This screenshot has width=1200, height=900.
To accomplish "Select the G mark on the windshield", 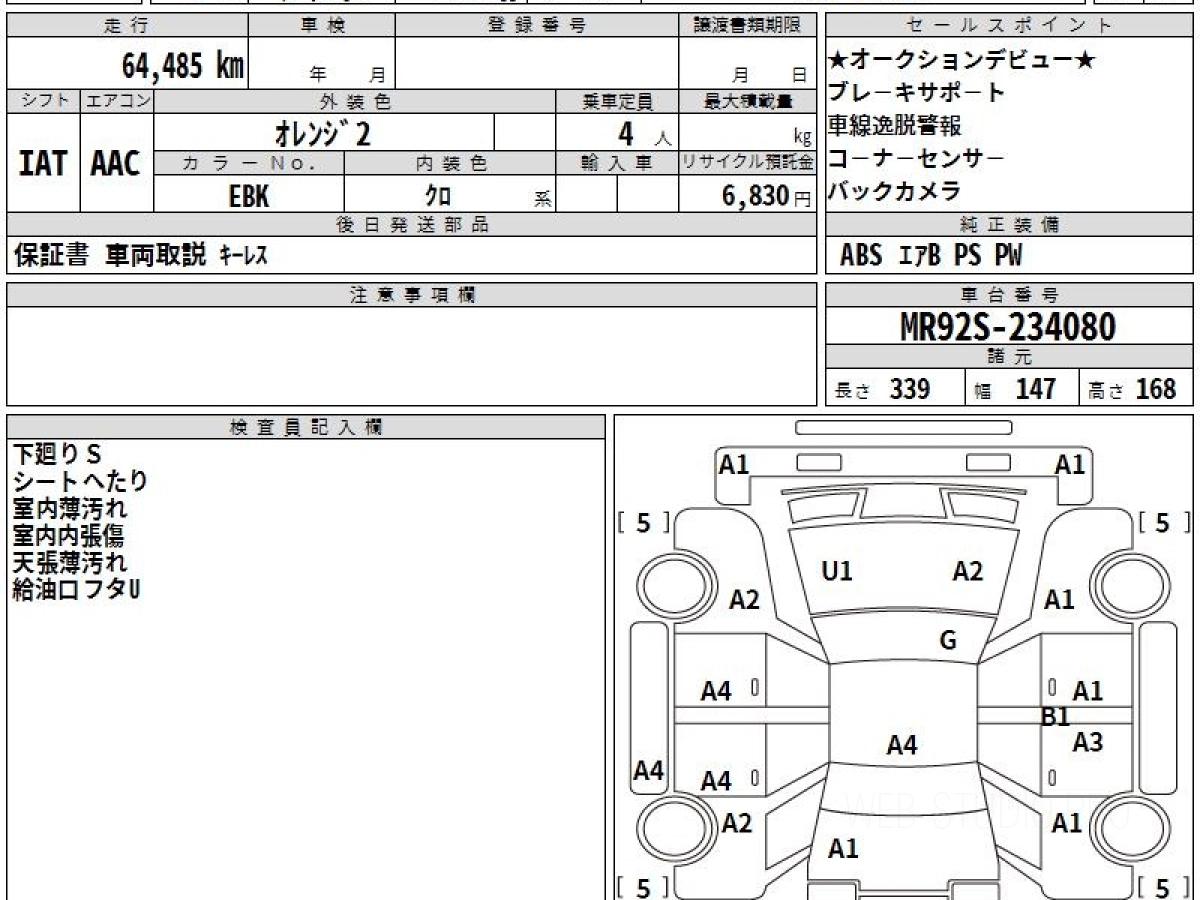I will [948, 641].
